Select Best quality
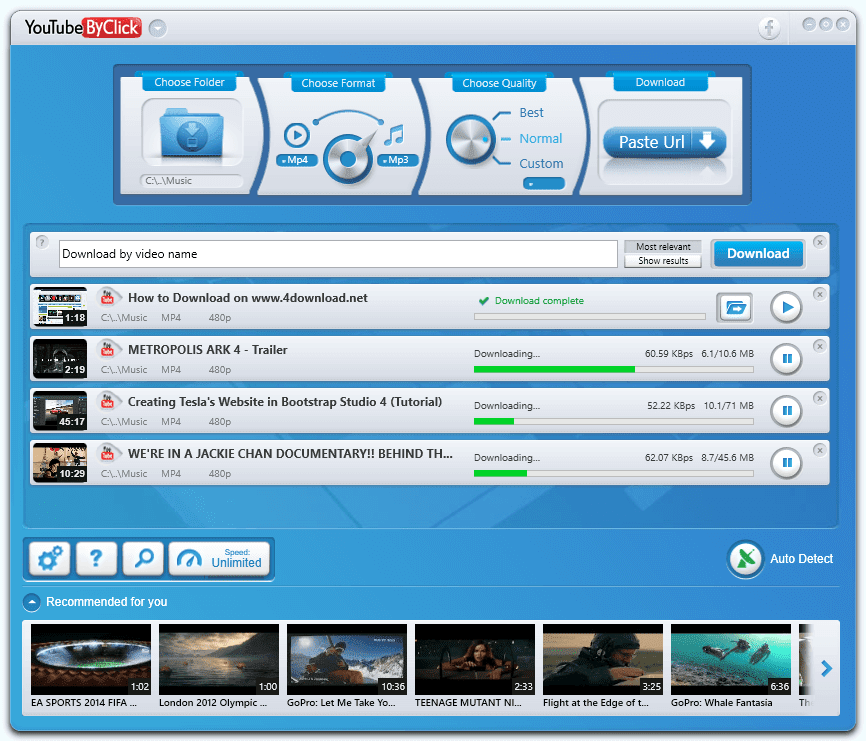 point(531,113)
